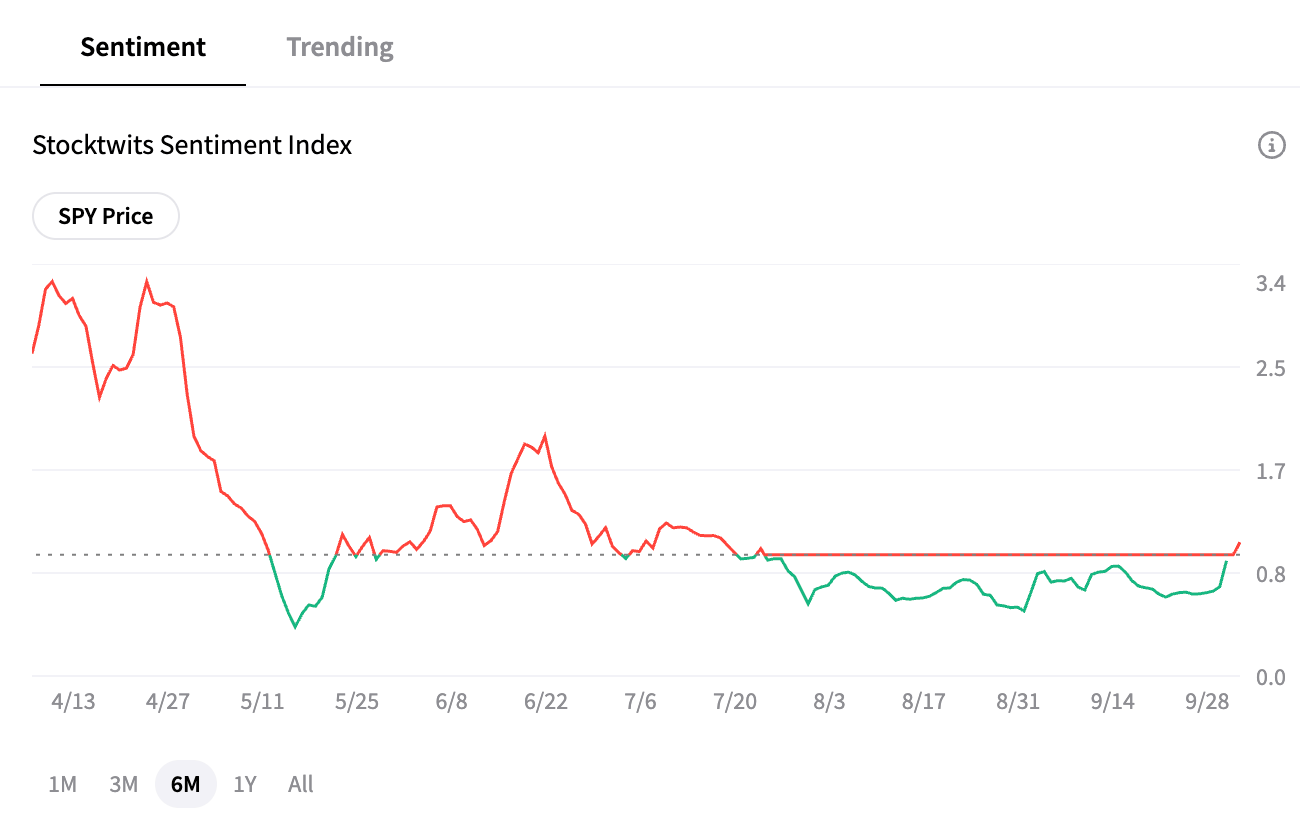This screenshot has width=1300, height=820.
Task: Click the 8/31 date axis label
Action: 1018,701
